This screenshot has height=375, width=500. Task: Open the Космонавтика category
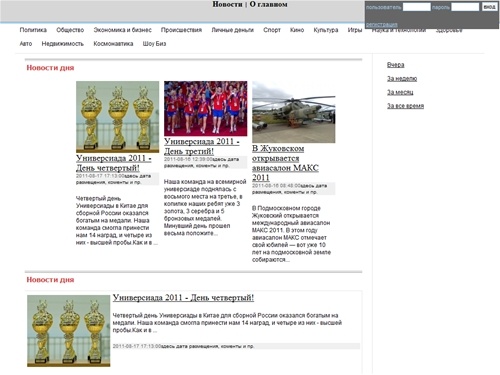113,44
